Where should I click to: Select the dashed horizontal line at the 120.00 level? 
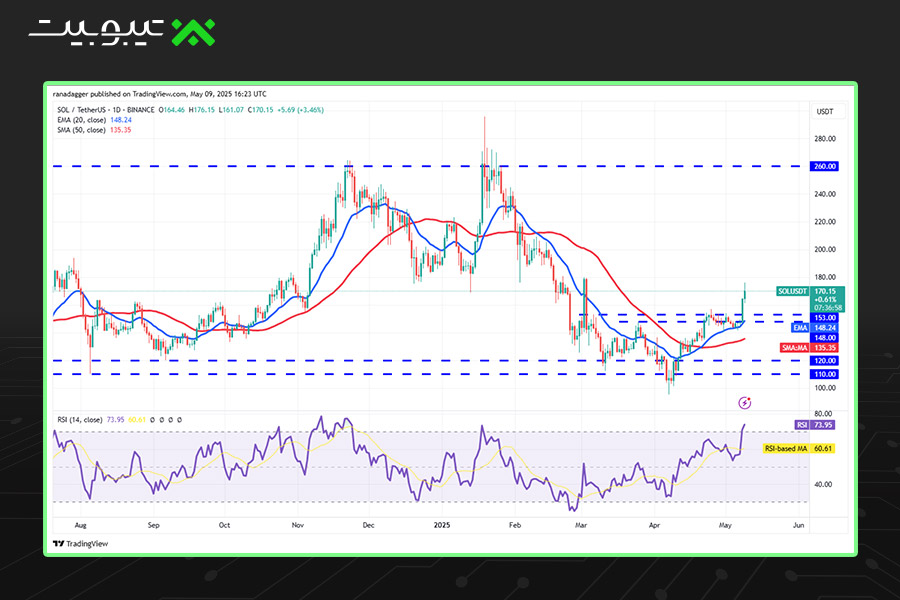coord(428,361)
